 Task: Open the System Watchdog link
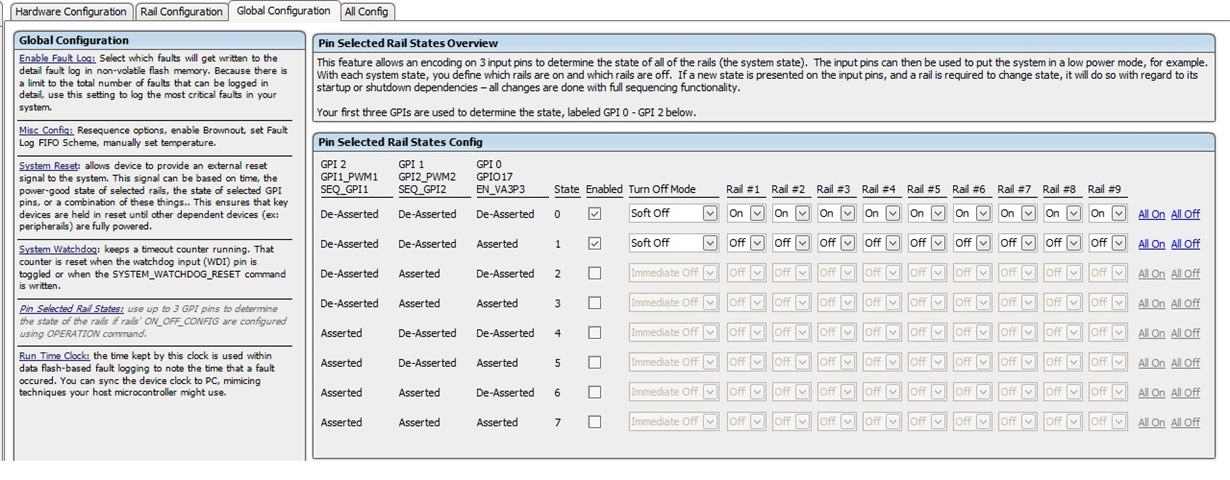coord(56,249)
